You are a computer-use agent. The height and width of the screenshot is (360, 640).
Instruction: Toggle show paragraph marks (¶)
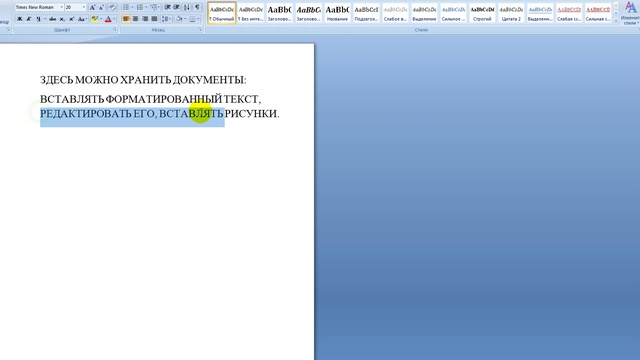(198, 7)
